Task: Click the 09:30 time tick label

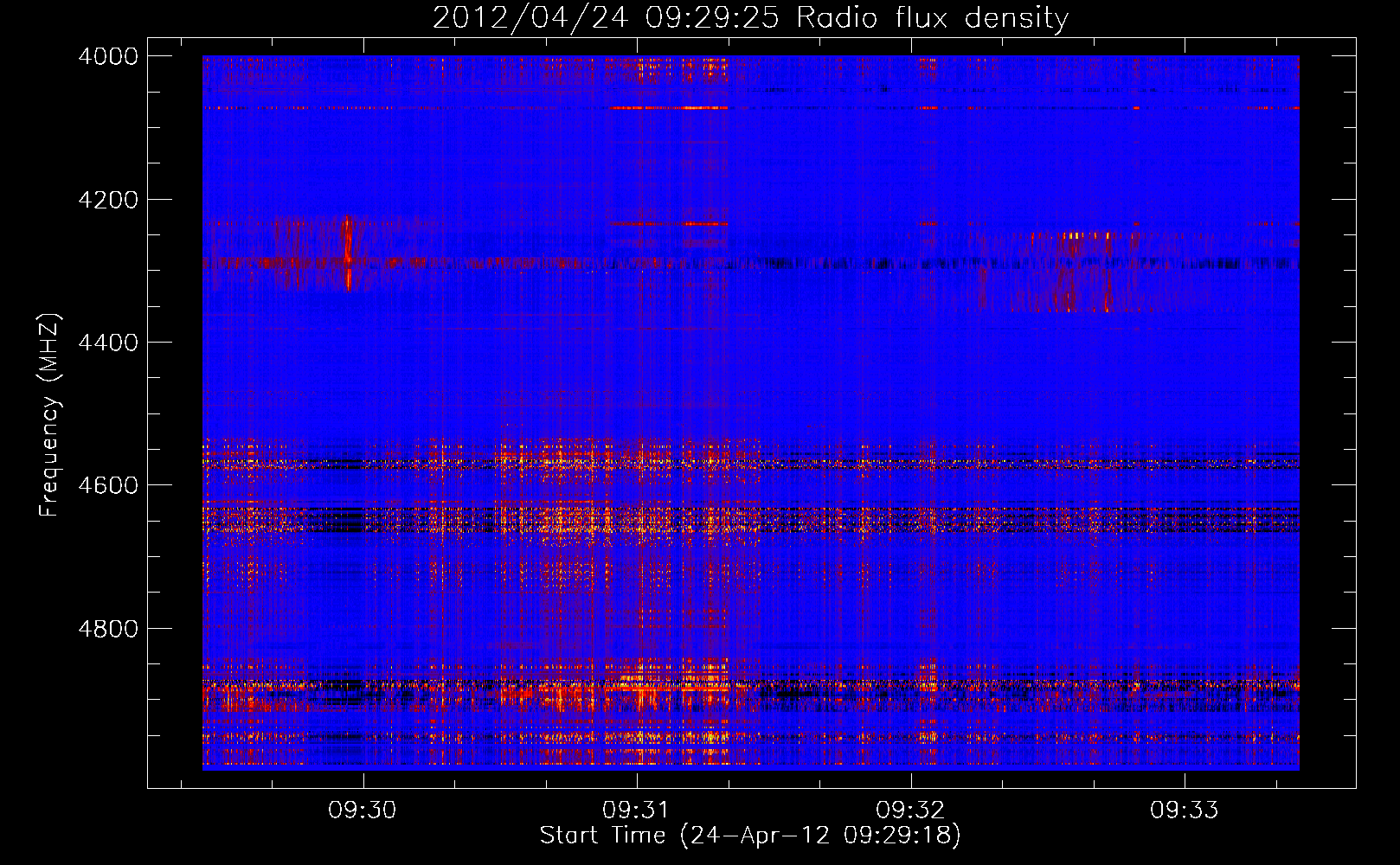Action: coord(363,810)
